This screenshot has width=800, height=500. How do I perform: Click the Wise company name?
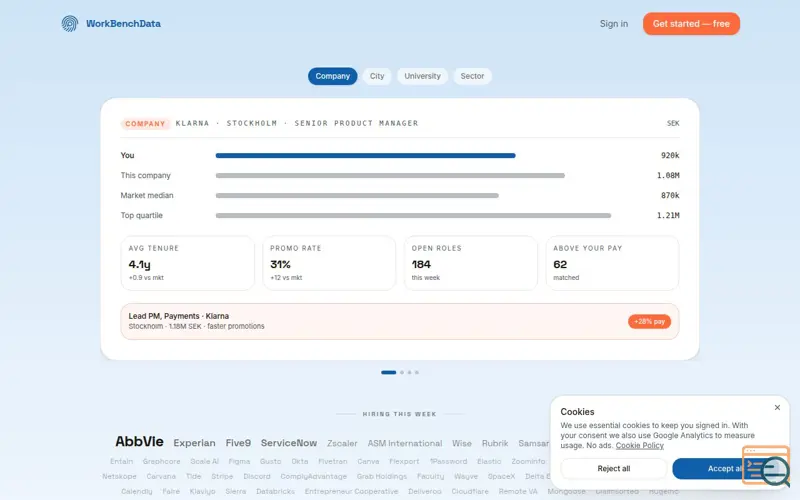(462, 443)
